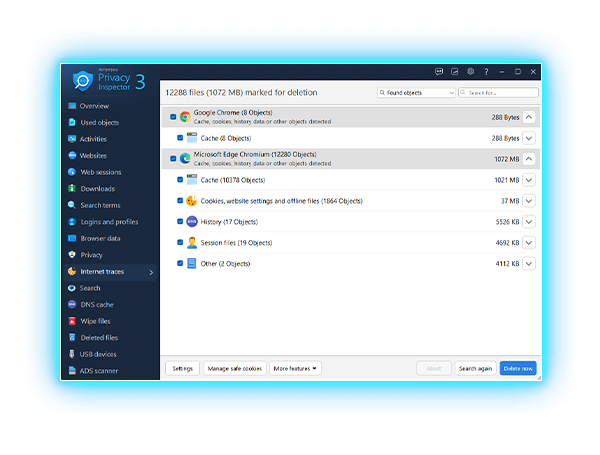Click the Search for input field
Screen dimensions: 600x455
click(x=502, y=93)
